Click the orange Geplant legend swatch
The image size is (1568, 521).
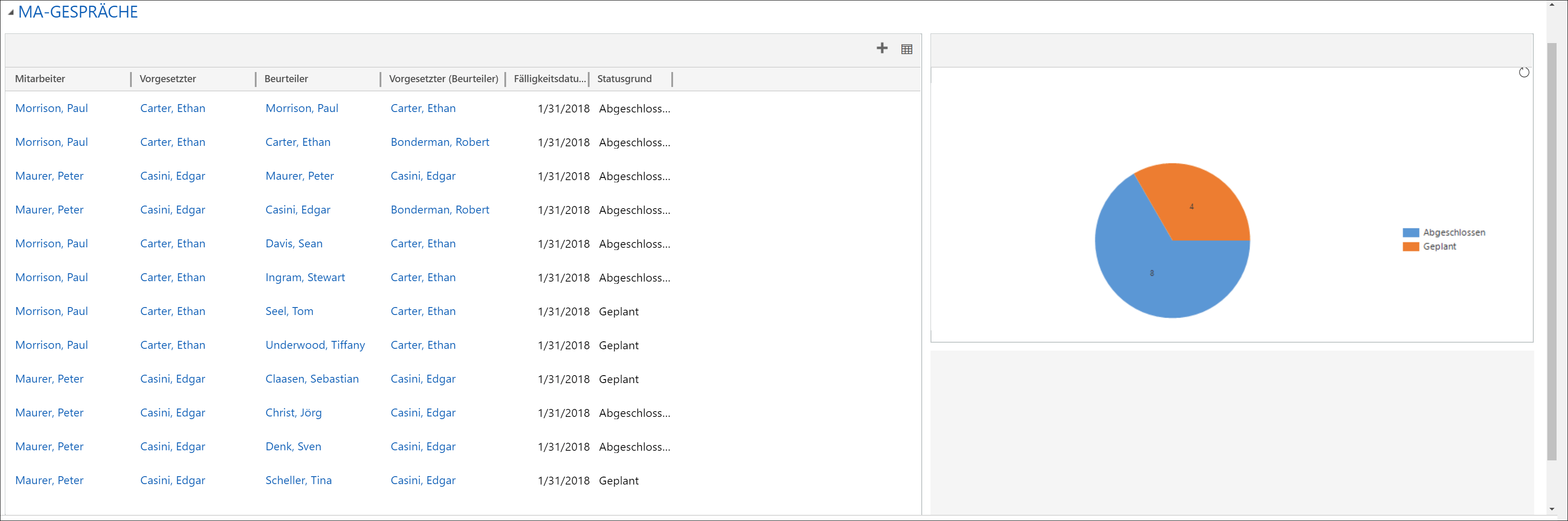[x=1410, y=246]
